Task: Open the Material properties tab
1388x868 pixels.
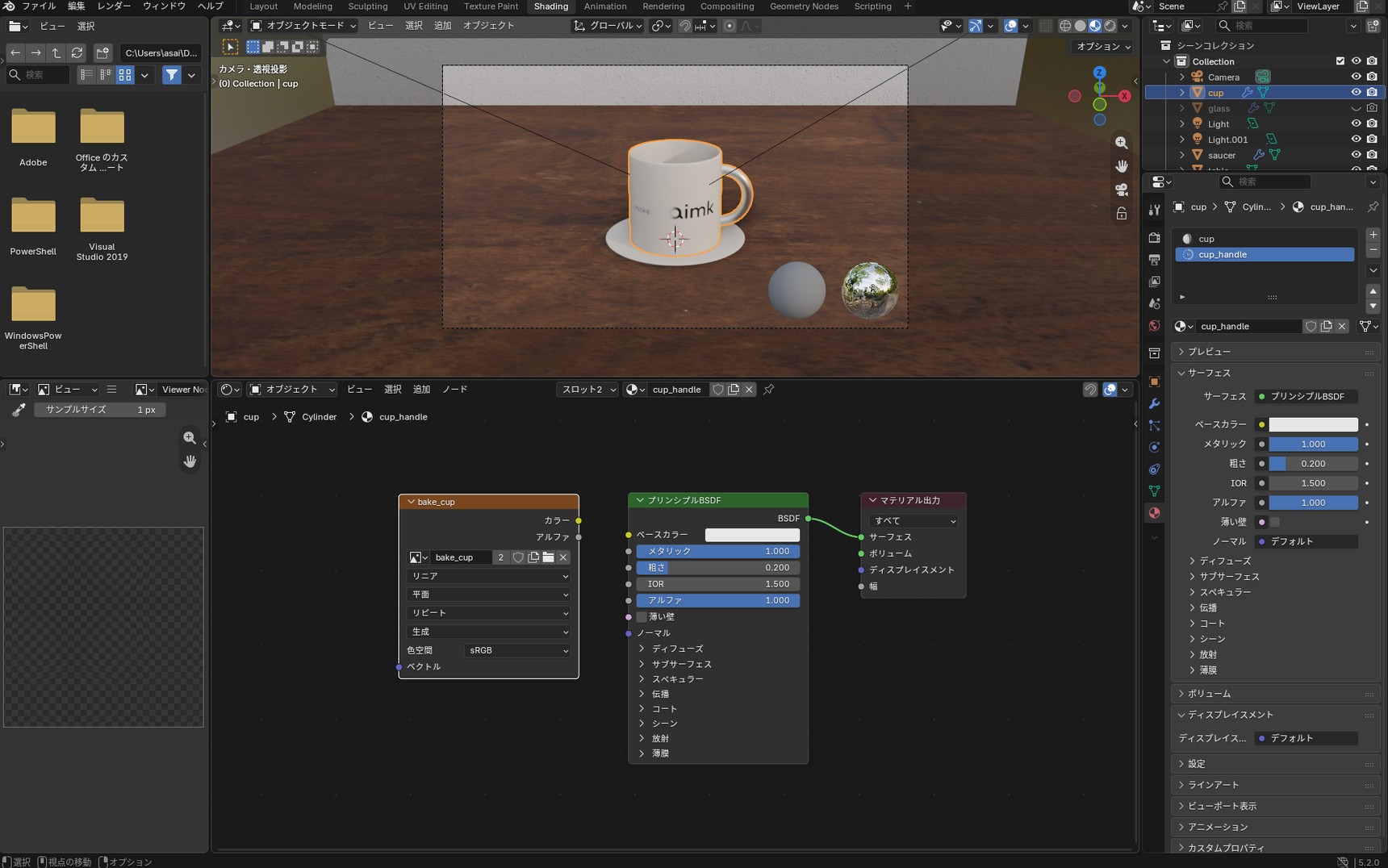Action: point(1155,513)
